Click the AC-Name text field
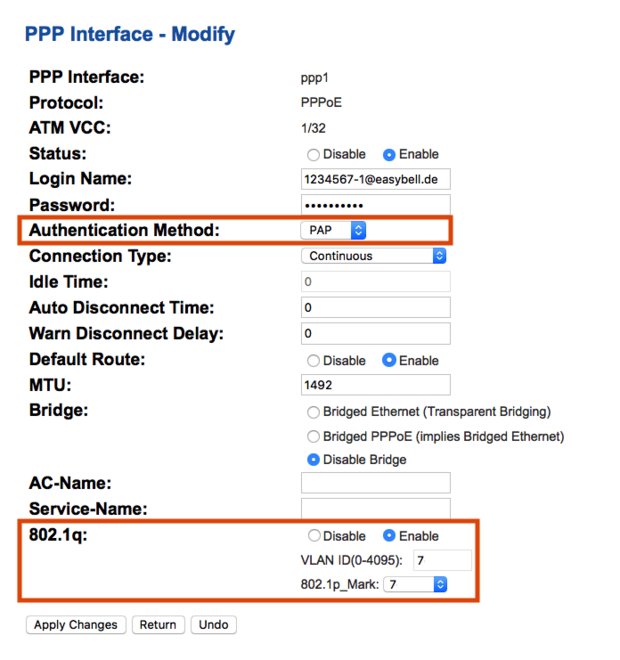Image resolution: width=620 pixels, height=660 pixels. (x=375, y=484)
